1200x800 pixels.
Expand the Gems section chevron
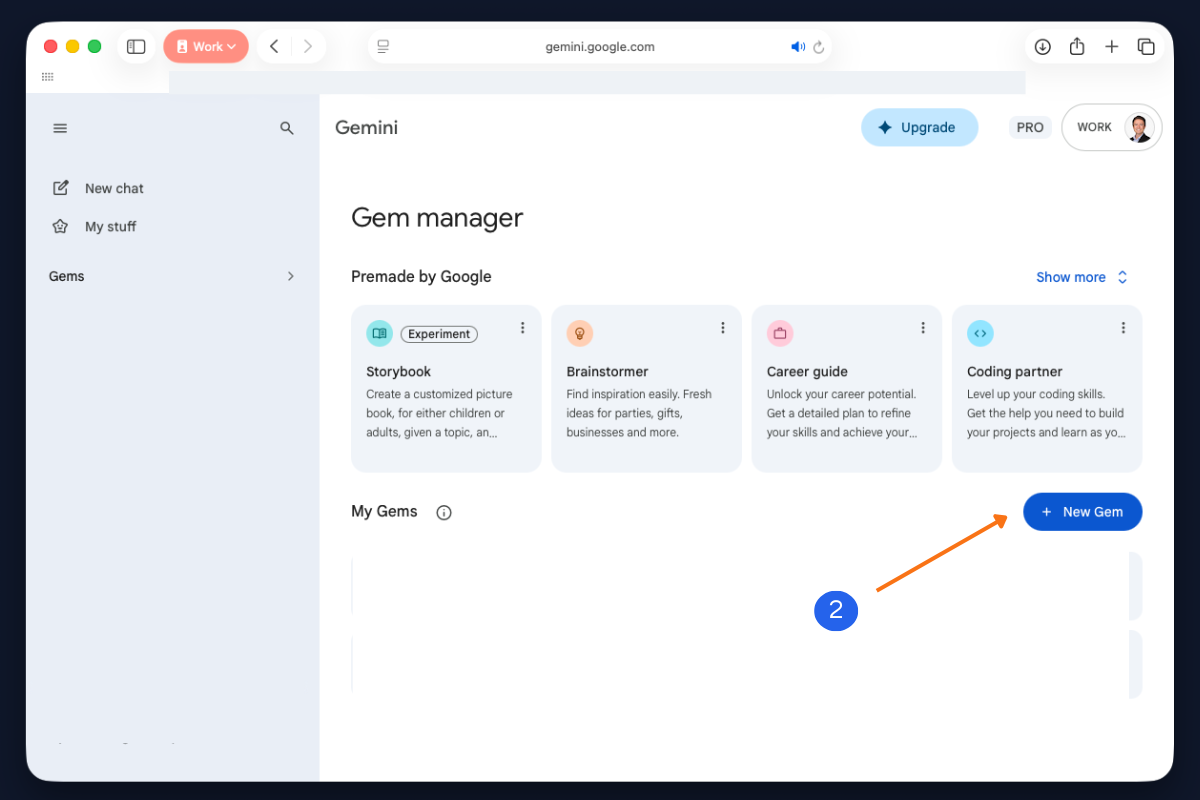(291, 276)
